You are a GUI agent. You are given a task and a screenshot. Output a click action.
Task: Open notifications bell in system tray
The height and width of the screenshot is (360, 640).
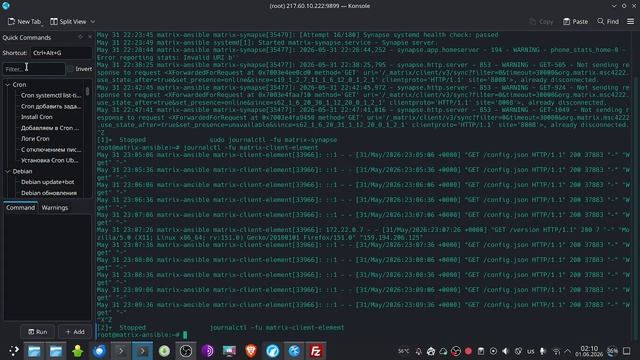[418, 351]
